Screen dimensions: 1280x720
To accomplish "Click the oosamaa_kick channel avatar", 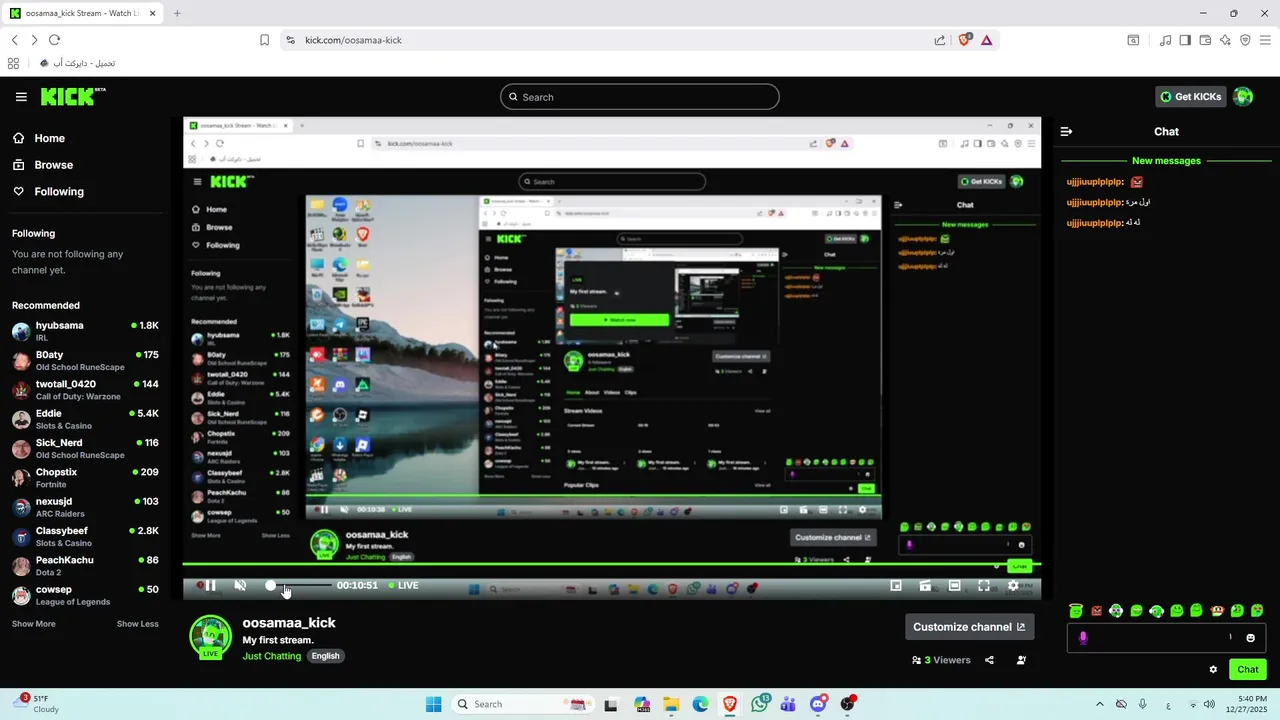I will click(210, 636).
